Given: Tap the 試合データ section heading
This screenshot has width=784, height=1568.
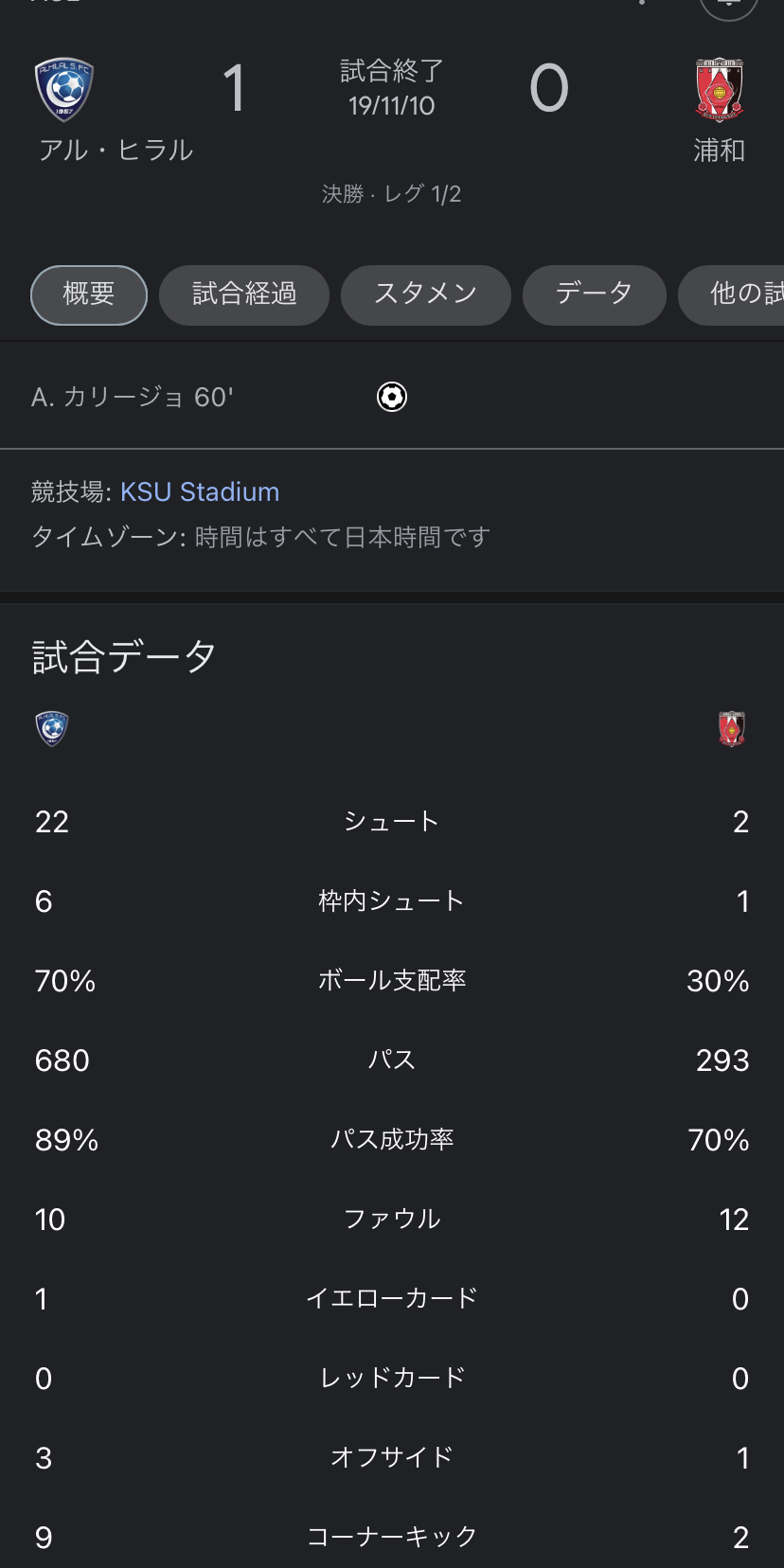Looking at the screenshot, I should pyautogui.click(x=124, y=657).
